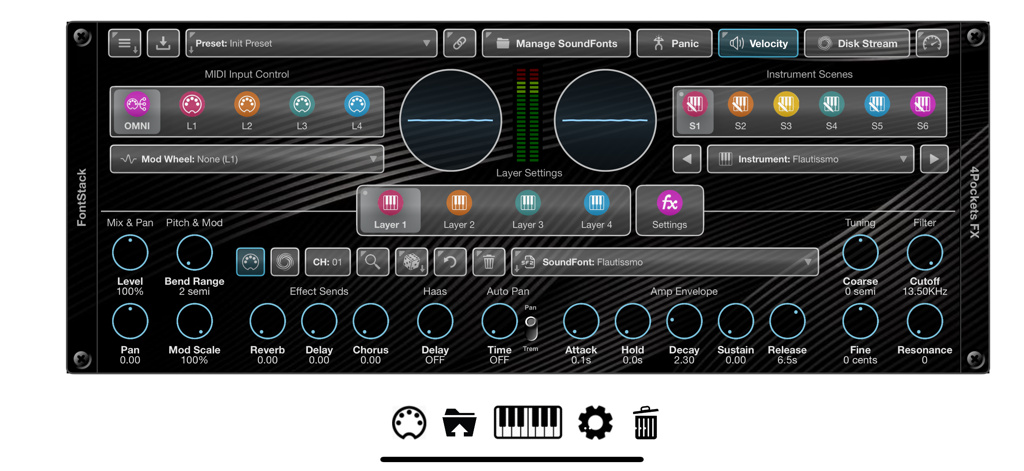This screenshot has height=471, width=1024.
Task: Click the open folder icon in bottom bar
Action: [460, 423]
